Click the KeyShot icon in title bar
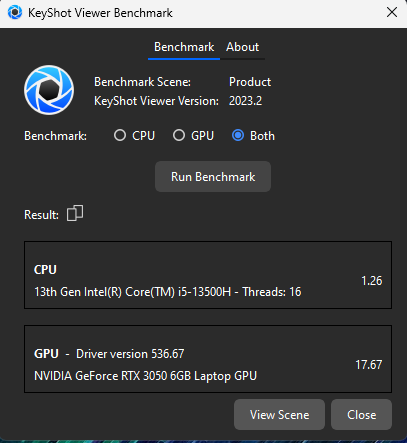 coord(15,13)
